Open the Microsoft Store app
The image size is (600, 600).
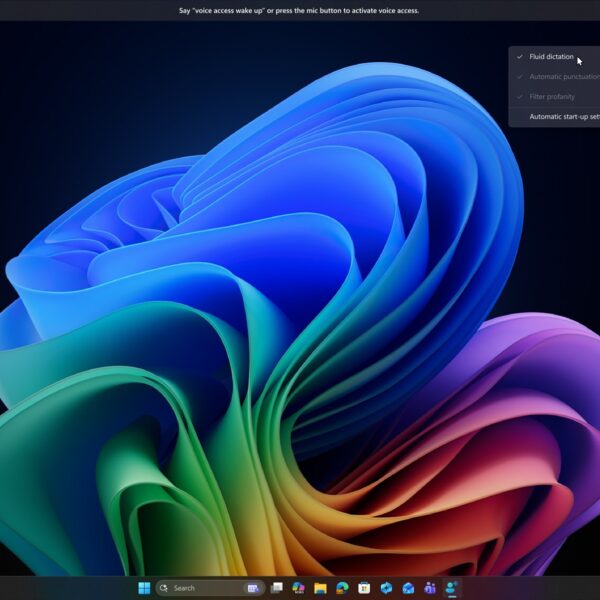364,588
